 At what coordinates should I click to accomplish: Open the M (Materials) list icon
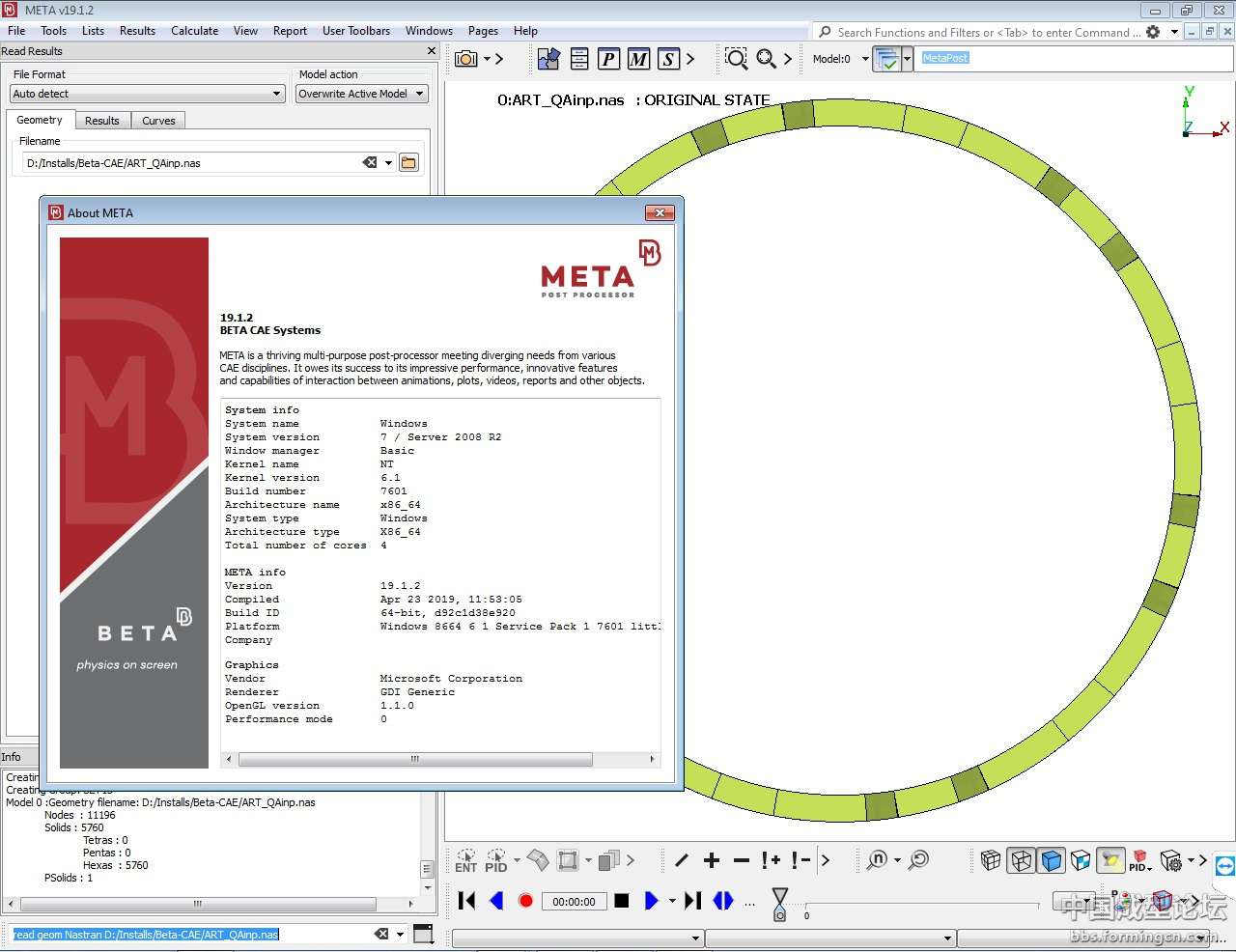[638, 59]
